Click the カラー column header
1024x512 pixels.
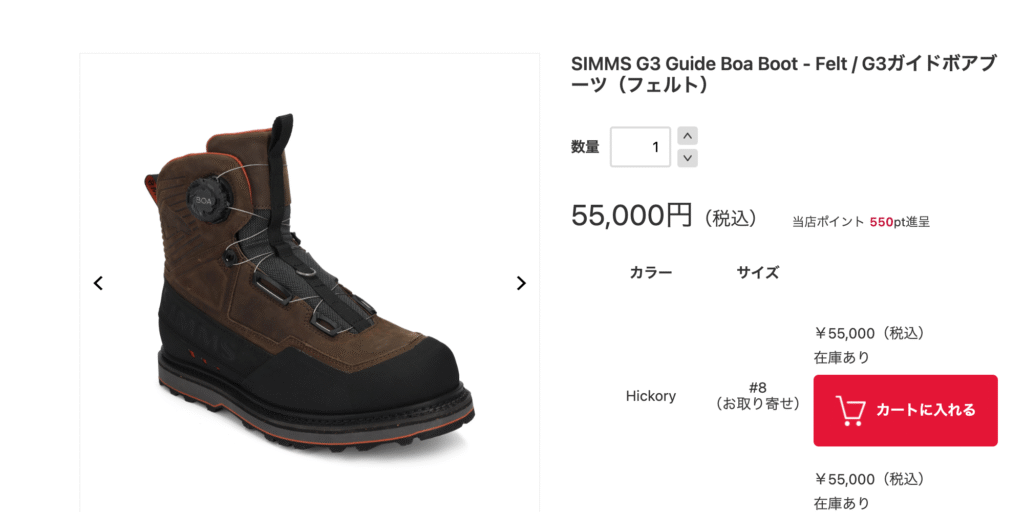(650, 272)
